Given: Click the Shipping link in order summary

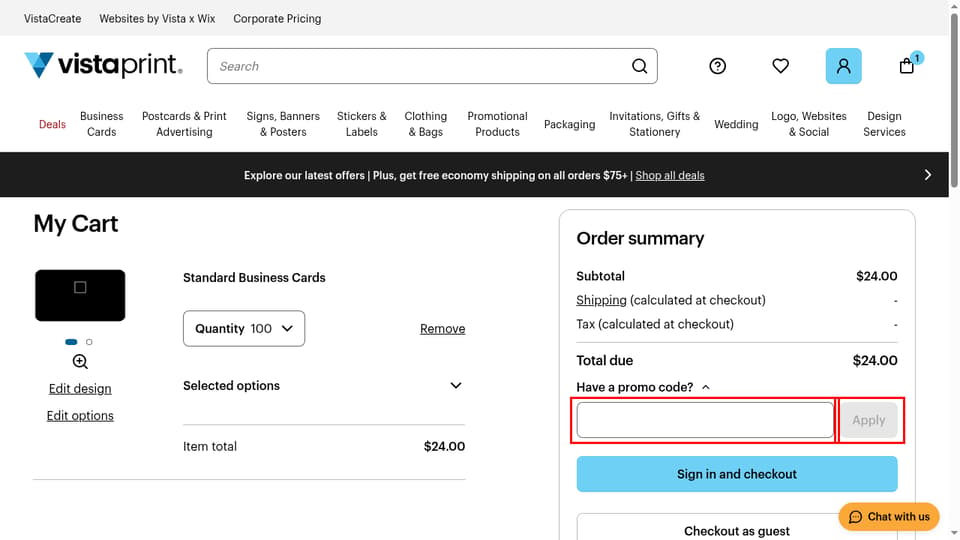Looking at the screenshot, I should point(601,300).
